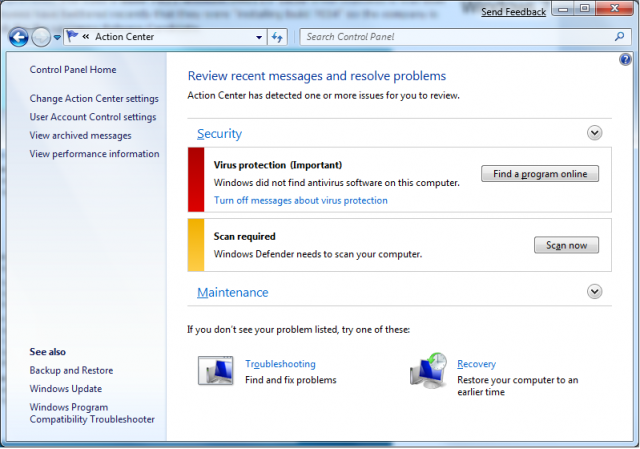
Task: Open Control Panel Home
Action: (73, 70)
